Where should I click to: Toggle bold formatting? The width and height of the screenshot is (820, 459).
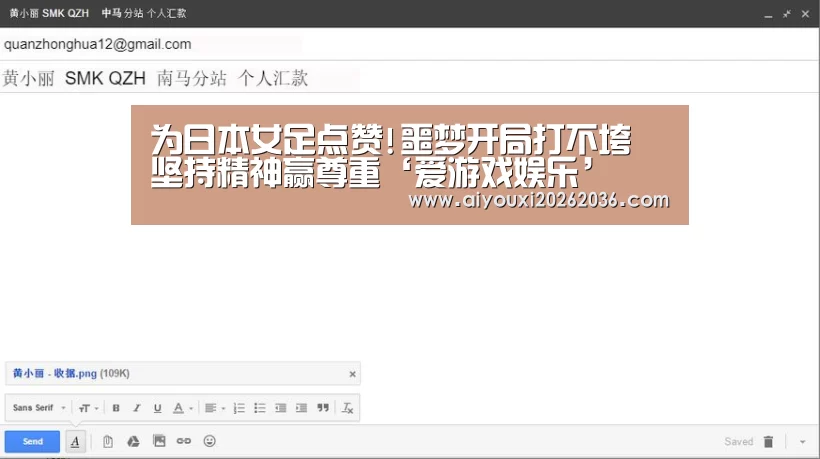pyautogui.click(x=116, y=408)
